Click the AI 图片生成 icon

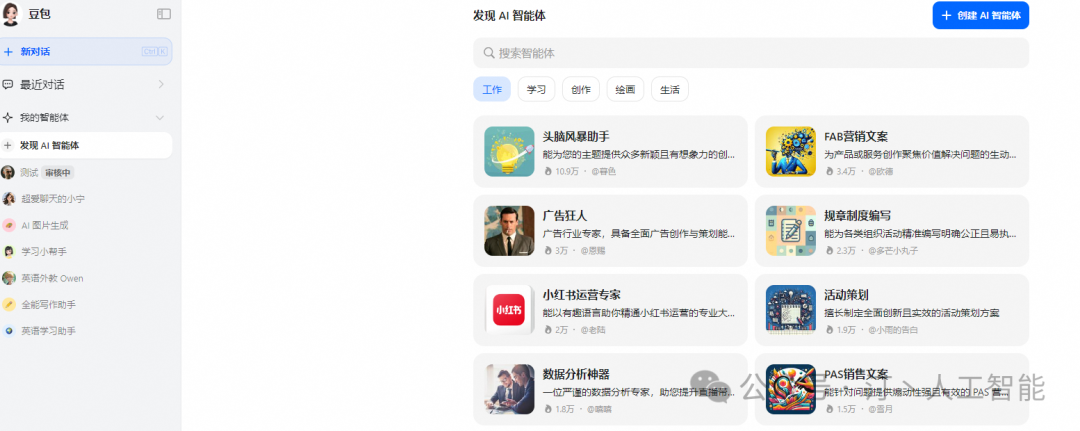pyautogui.click(x=8, y=225)
